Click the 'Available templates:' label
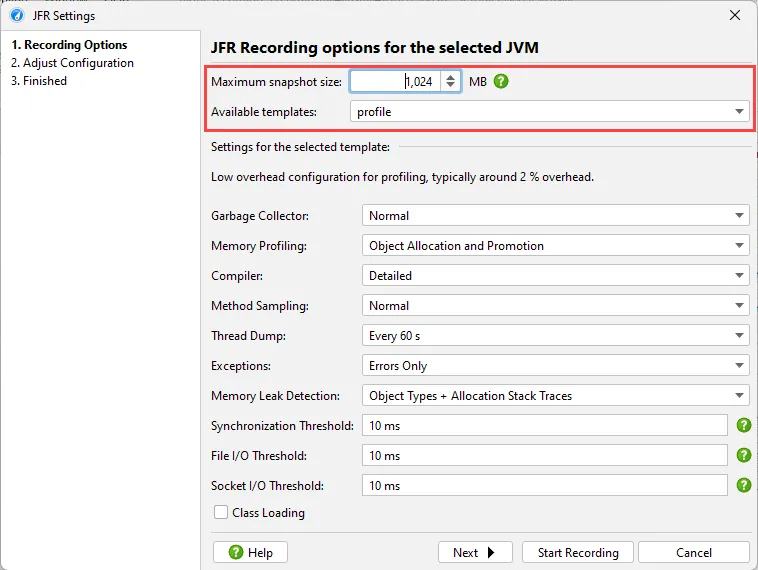 pos(264,112)
